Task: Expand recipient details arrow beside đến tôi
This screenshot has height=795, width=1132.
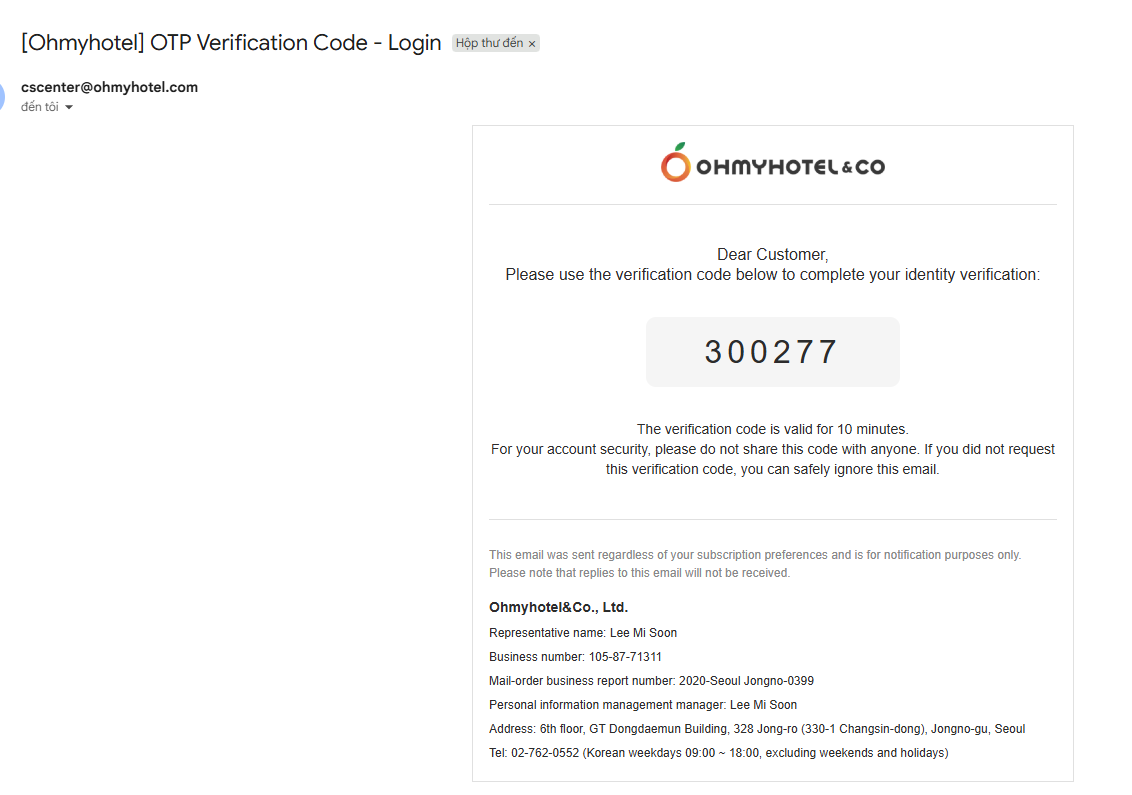Action: coord(69,107)
